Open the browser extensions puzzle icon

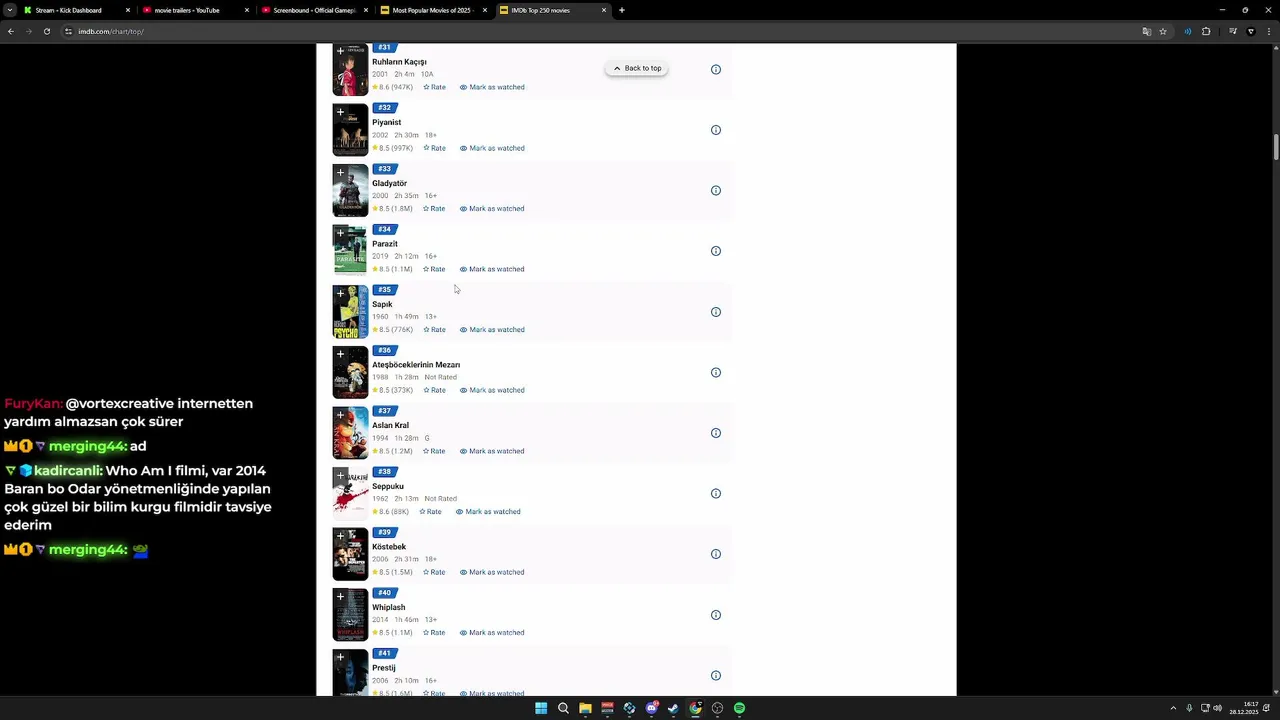pos(1206,31)
